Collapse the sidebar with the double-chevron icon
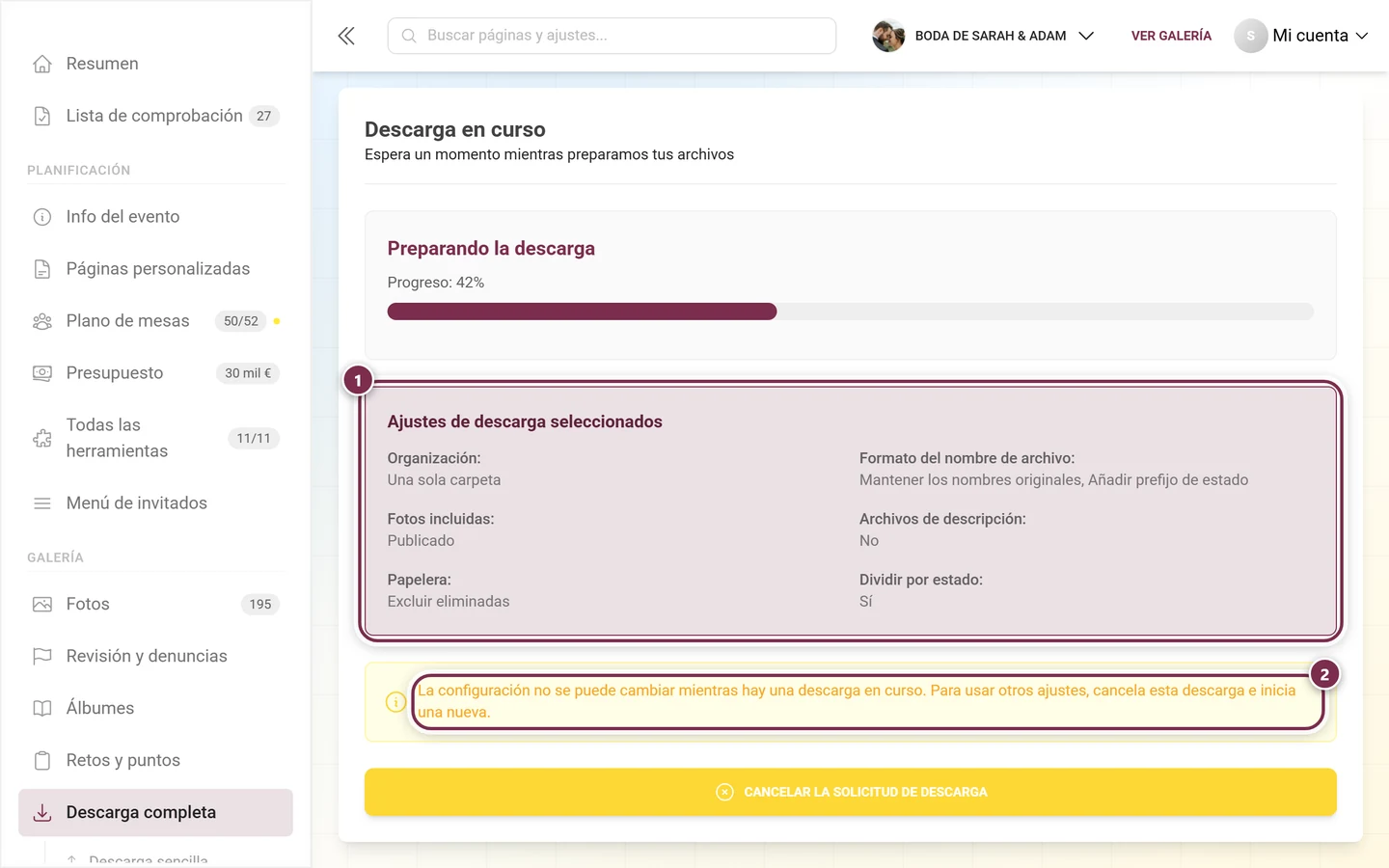 346,36
